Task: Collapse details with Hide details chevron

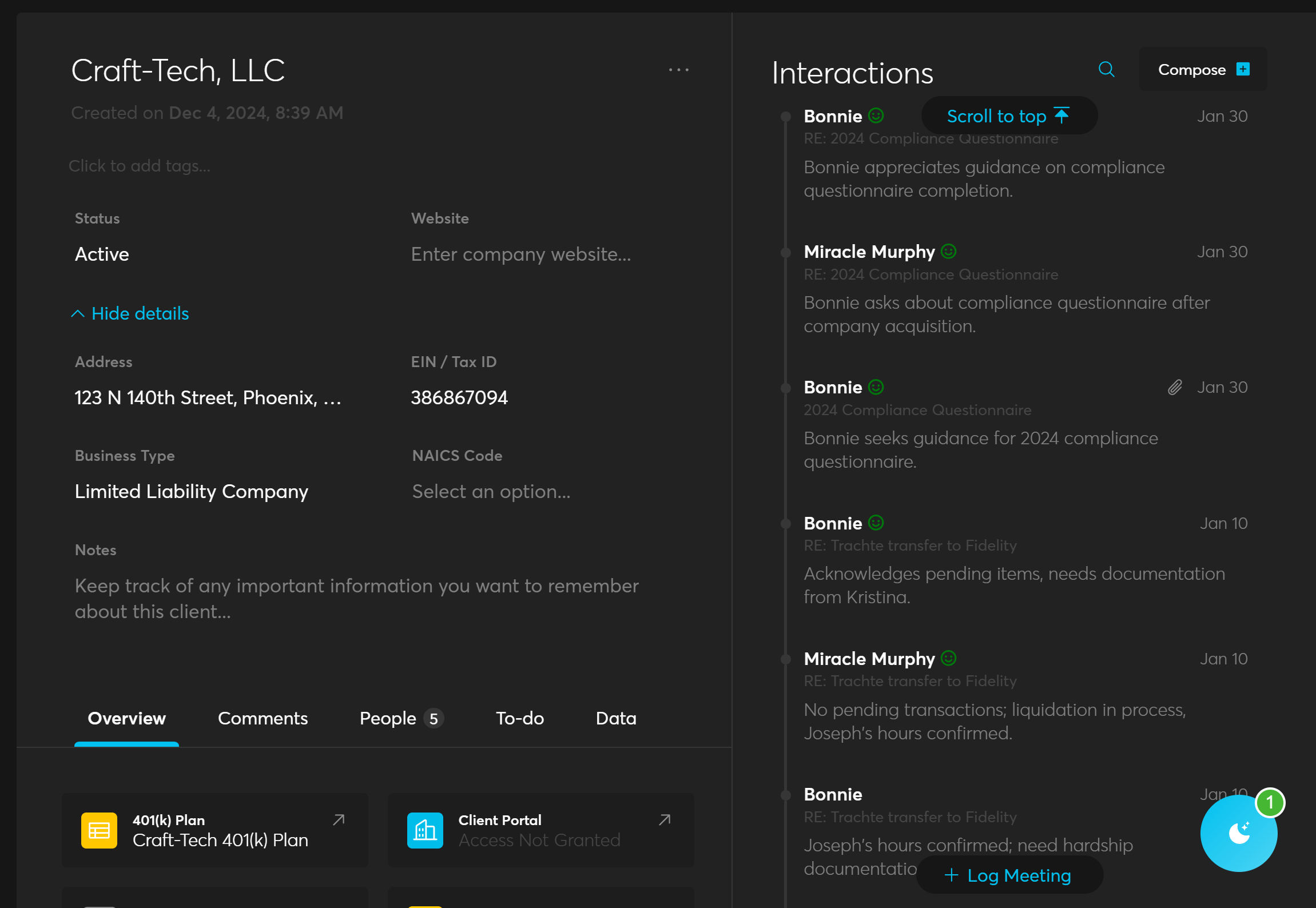Action: (78, 313)
